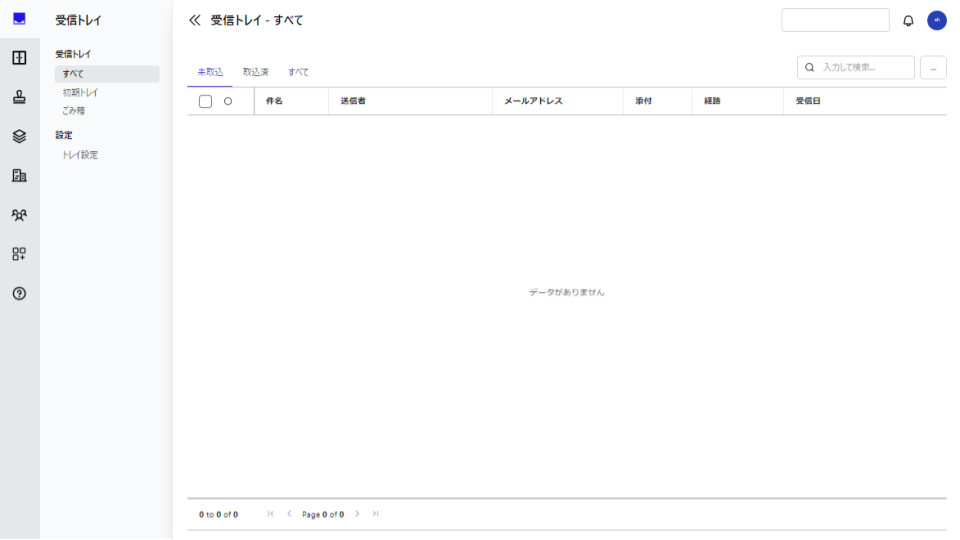Click the データがありません message

566,292
